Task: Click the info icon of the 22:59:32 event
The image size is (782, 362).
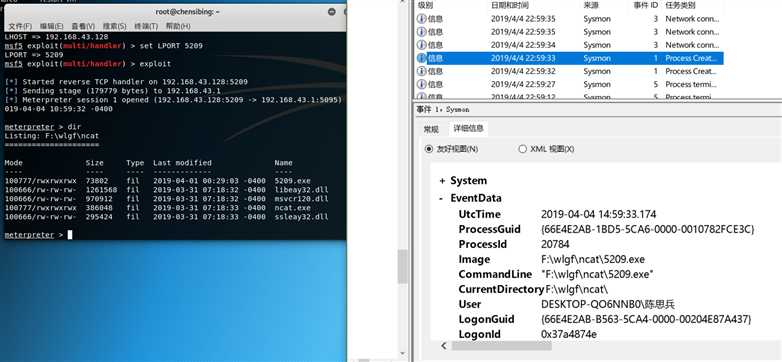Action: click(x=421, y=71)
